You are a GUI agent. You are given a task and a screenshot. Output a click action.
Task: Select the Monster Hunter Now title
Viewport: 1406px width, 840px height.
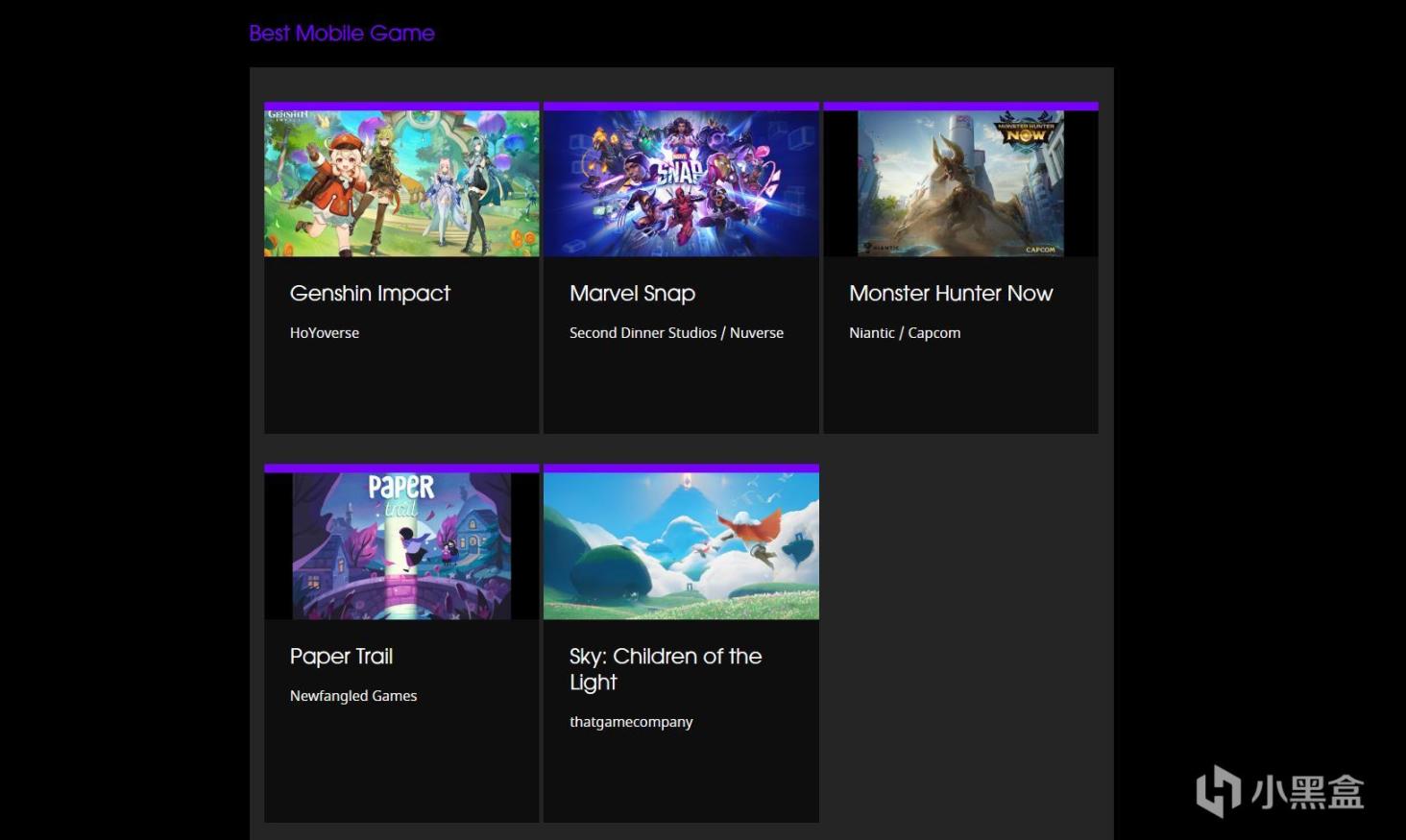[x=951, y=294]
